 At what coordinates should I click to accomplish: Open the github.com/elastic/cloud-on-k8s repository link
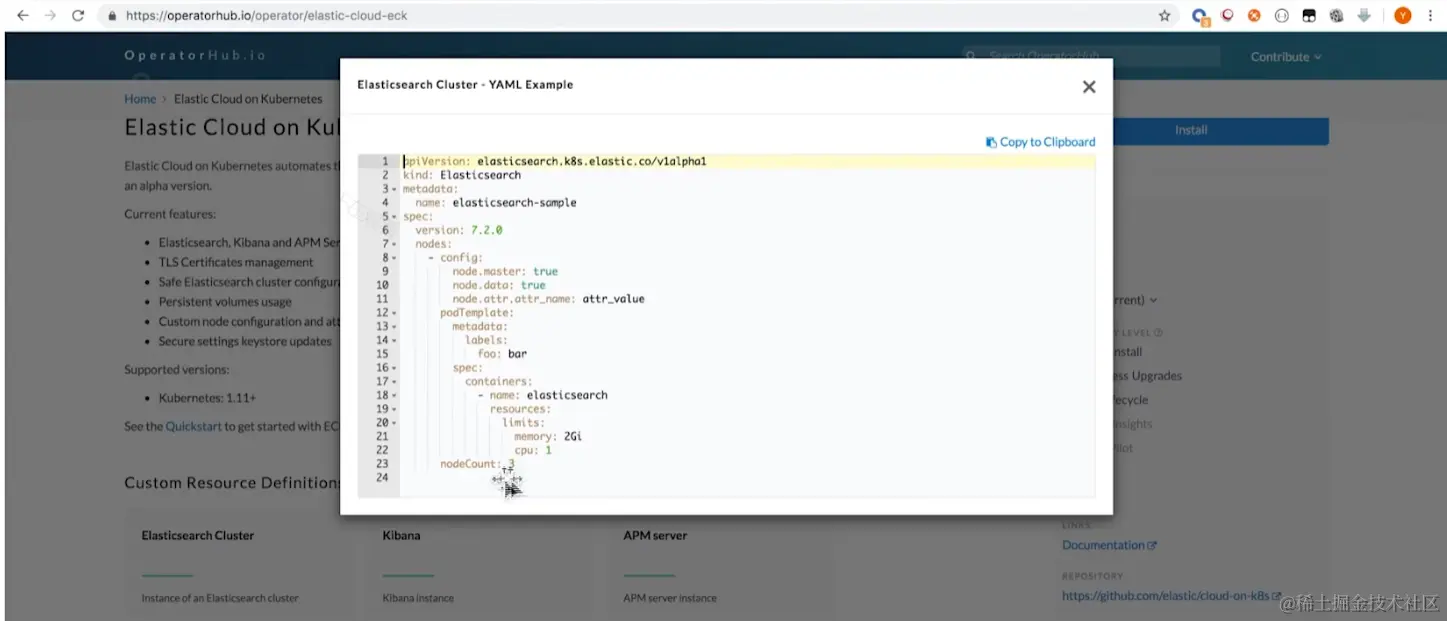[x=1165, y=596]
